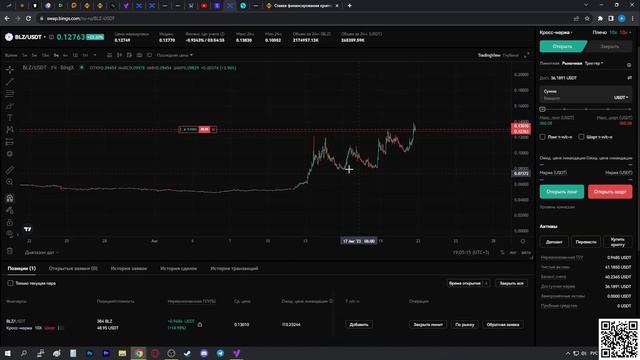Click the 'Сумма' amount input field
This screenshot has height=360, width=640.
click(585, 95)
